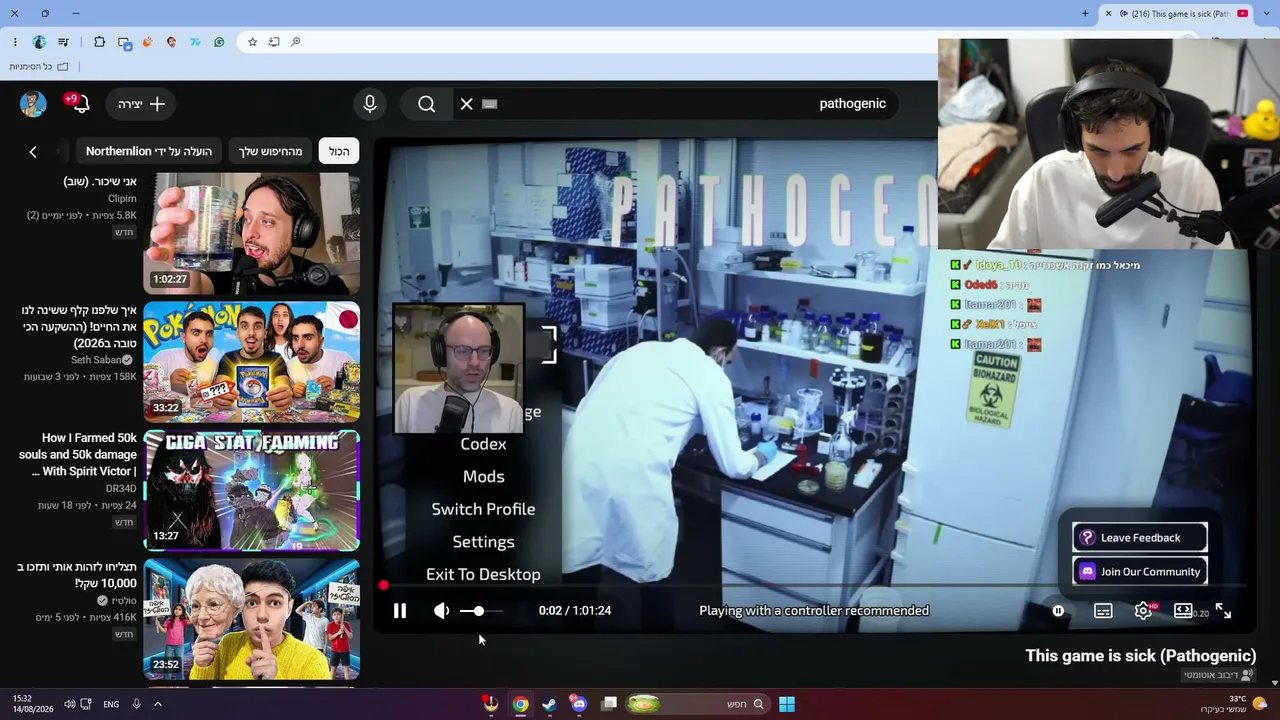Open Steam from the taskbar
1280x720 pixels.
[x=549, y=704]
